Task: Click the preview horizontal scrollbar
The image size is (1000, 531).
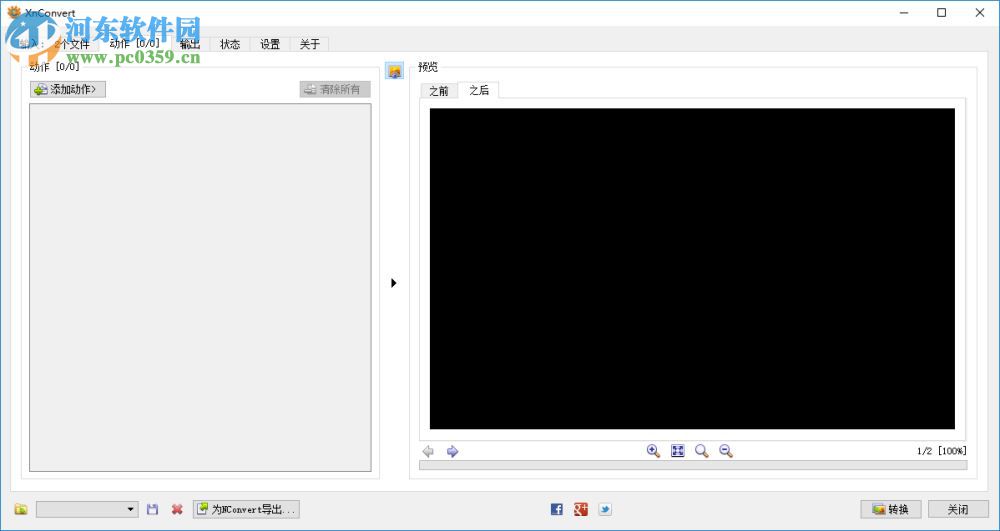Action: (x=693, y=465)
